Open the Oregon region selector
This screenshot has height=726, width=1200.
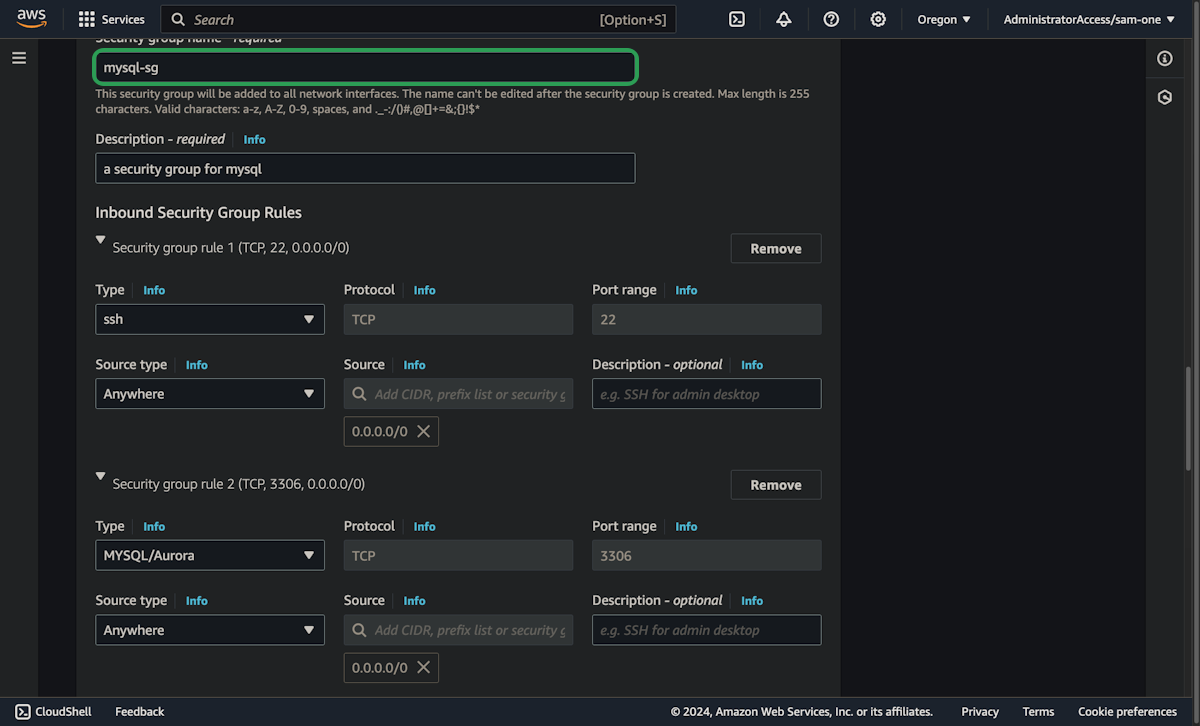pyautogui.click(x=944, y=19)
